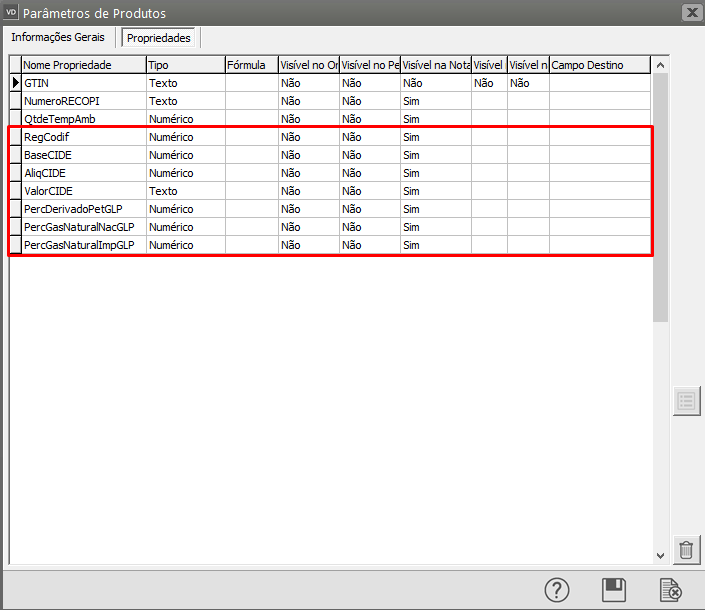
Task: Click the empty Fórmula cell of GTIN
Action: 252,83
